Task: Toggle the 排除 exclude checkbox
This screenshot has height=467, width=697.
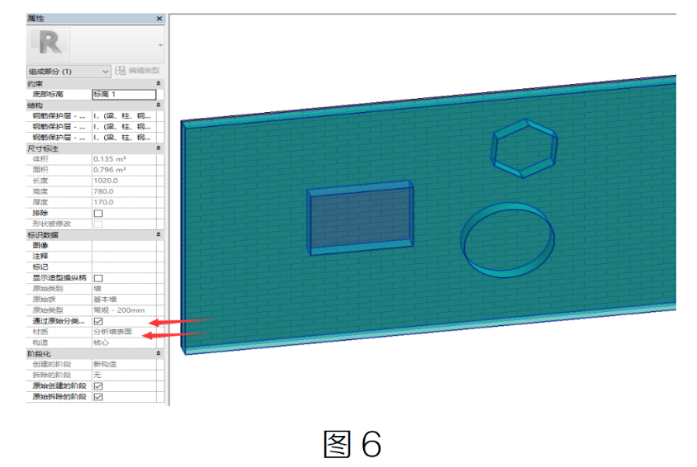Action: pos(98,213)
